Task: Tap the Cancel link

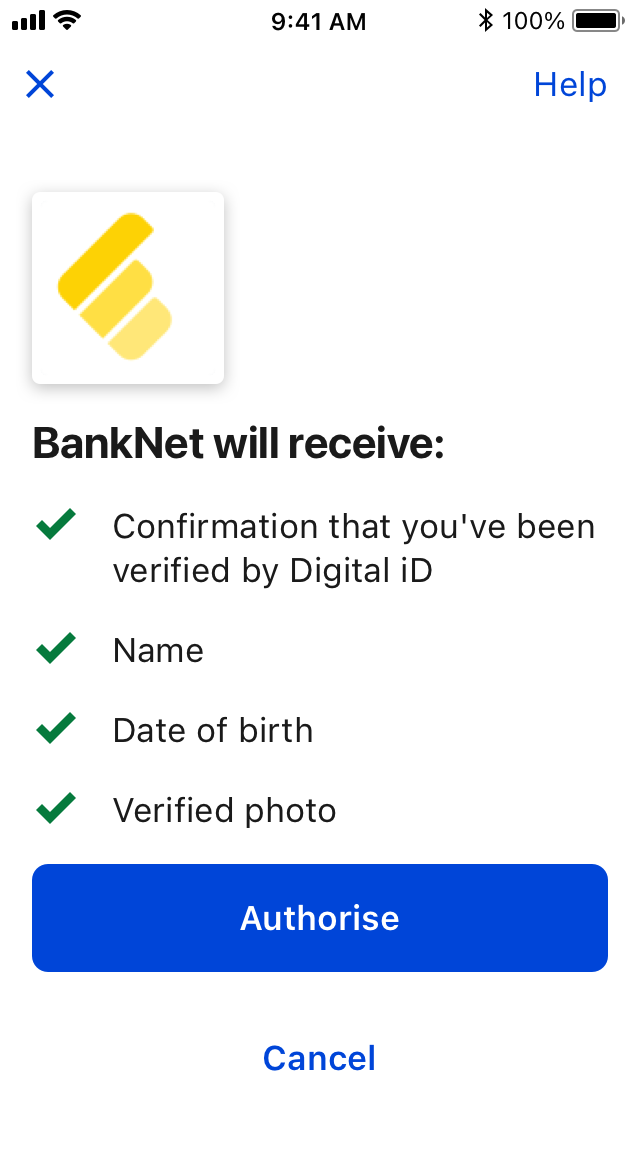Action: point(319,1058)
